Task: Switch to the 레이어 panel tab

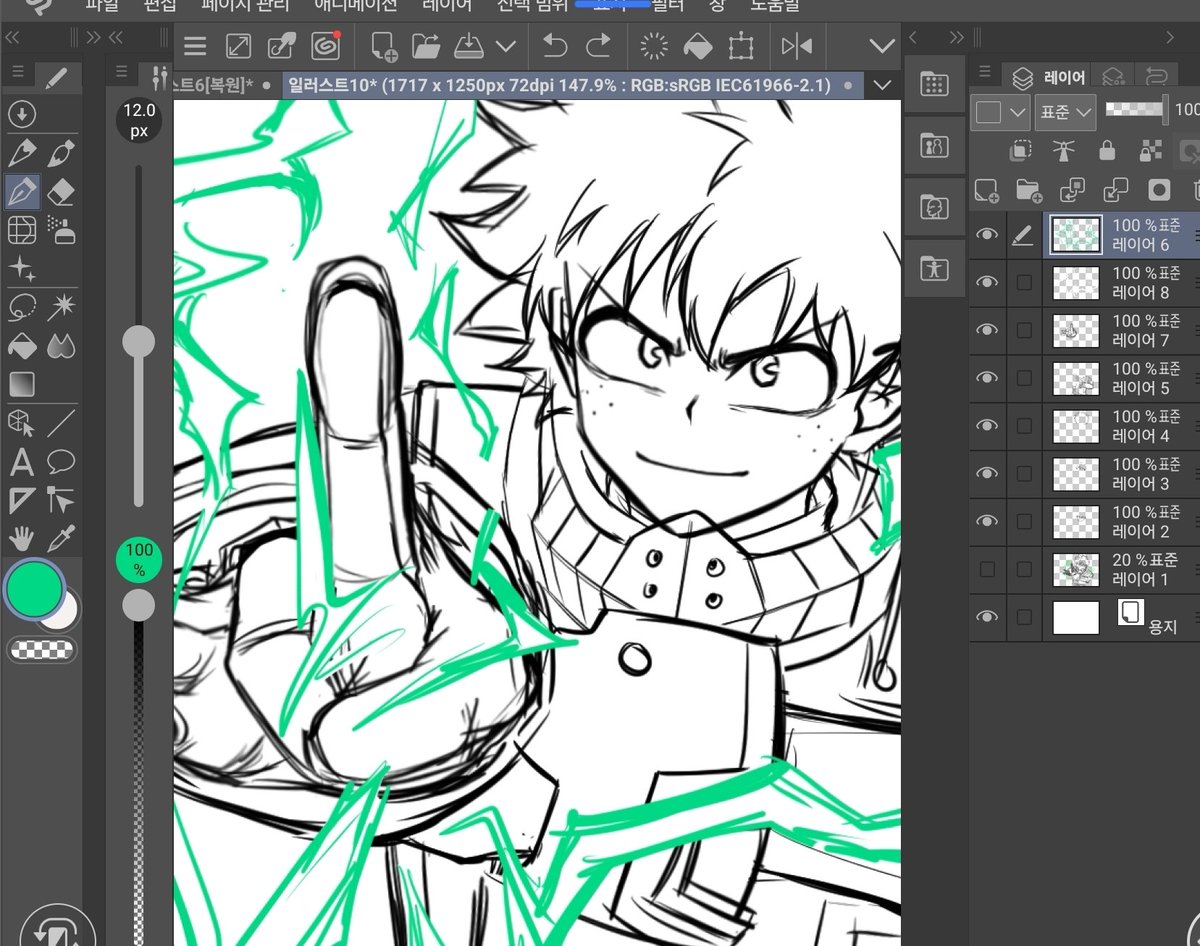Action: (1048, 77)
